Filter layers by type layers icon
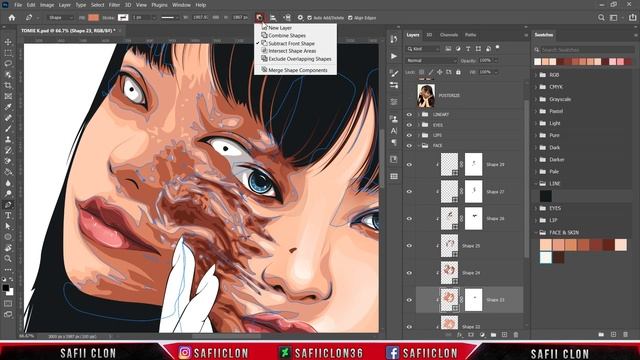 pyautogui.click(x=468, y=49)
